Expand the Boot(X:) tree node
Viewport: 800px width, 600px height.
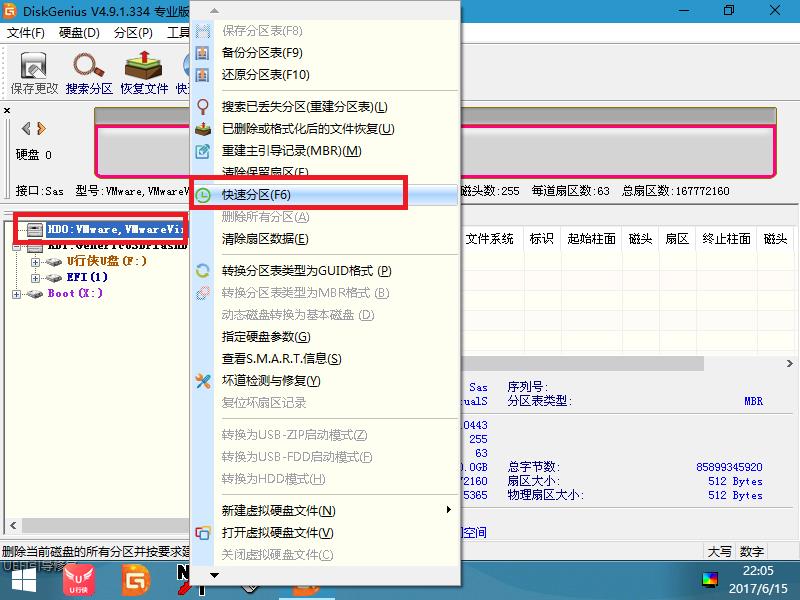16,293
